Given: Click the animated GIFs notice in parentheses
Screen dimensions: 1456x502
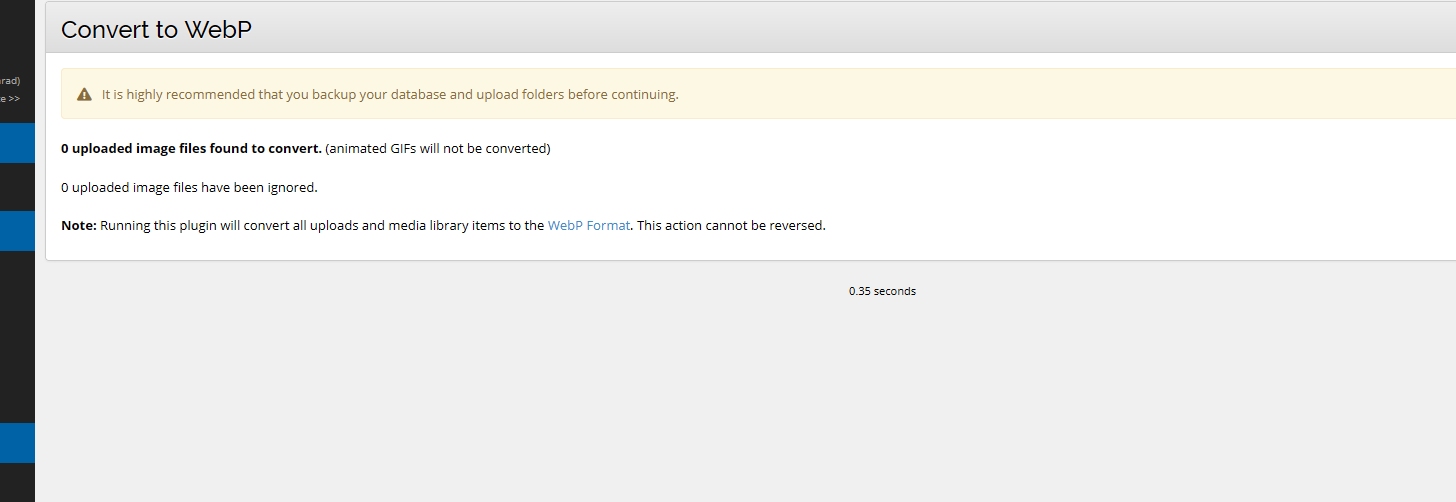Looking at the screenshot, I should (437, 149).
